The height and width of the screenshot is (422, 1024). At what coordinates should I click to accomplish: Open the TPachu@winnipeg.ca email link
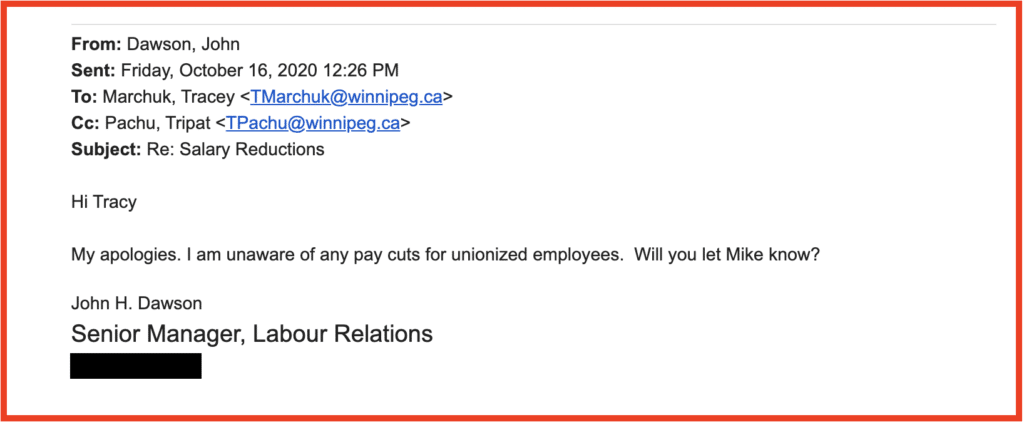(313, 123)
